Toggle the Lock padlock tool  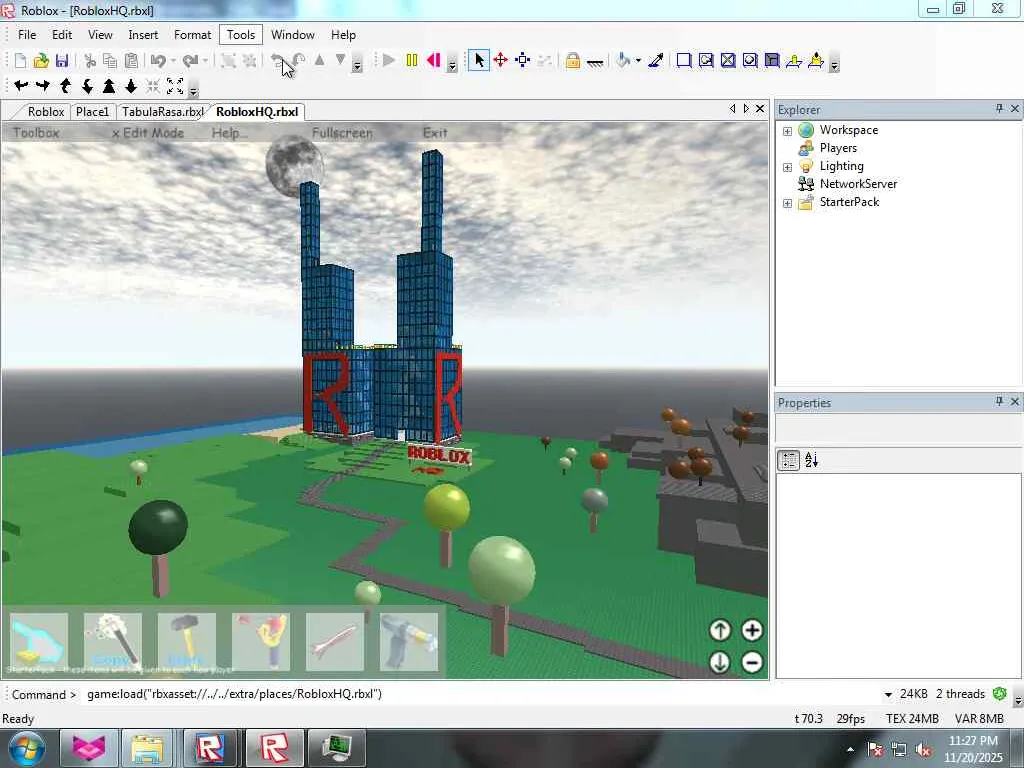pos(573,61)
